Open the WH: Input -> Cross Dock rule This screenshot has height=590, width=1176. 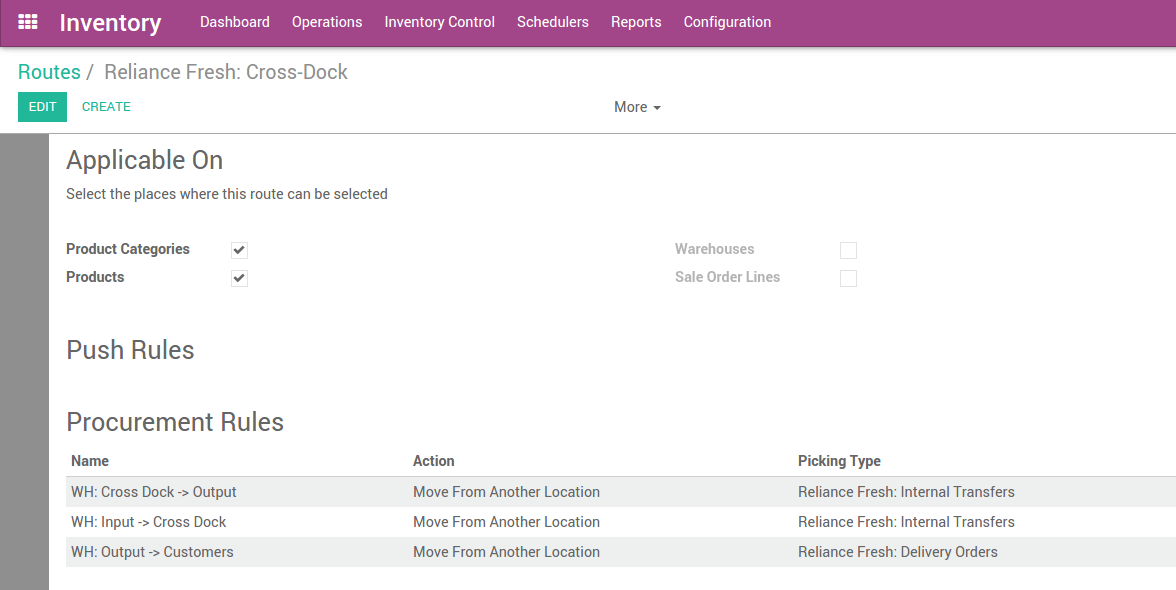coord(148,521)
